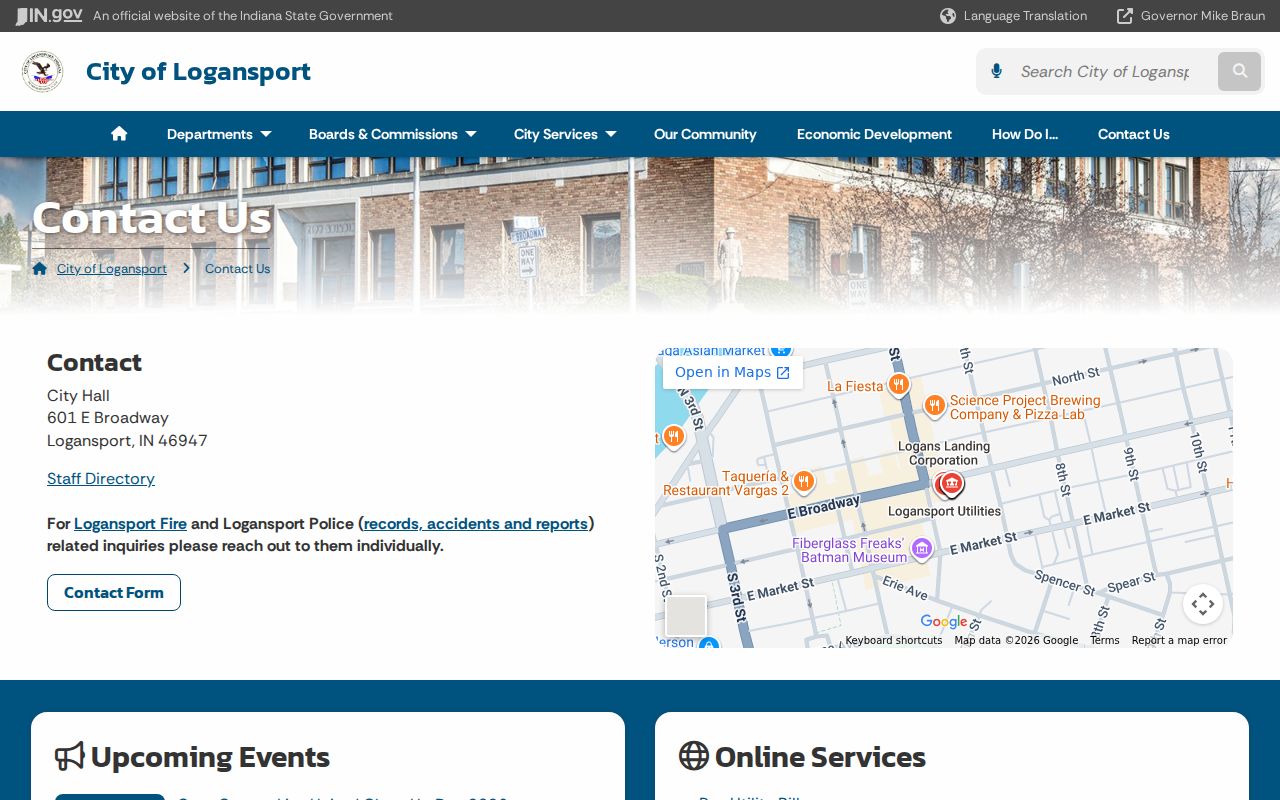Viewport: 1280px width, 800px height.
Task: Focus the Search City of Logansport field
Action: click(1105, 72)
